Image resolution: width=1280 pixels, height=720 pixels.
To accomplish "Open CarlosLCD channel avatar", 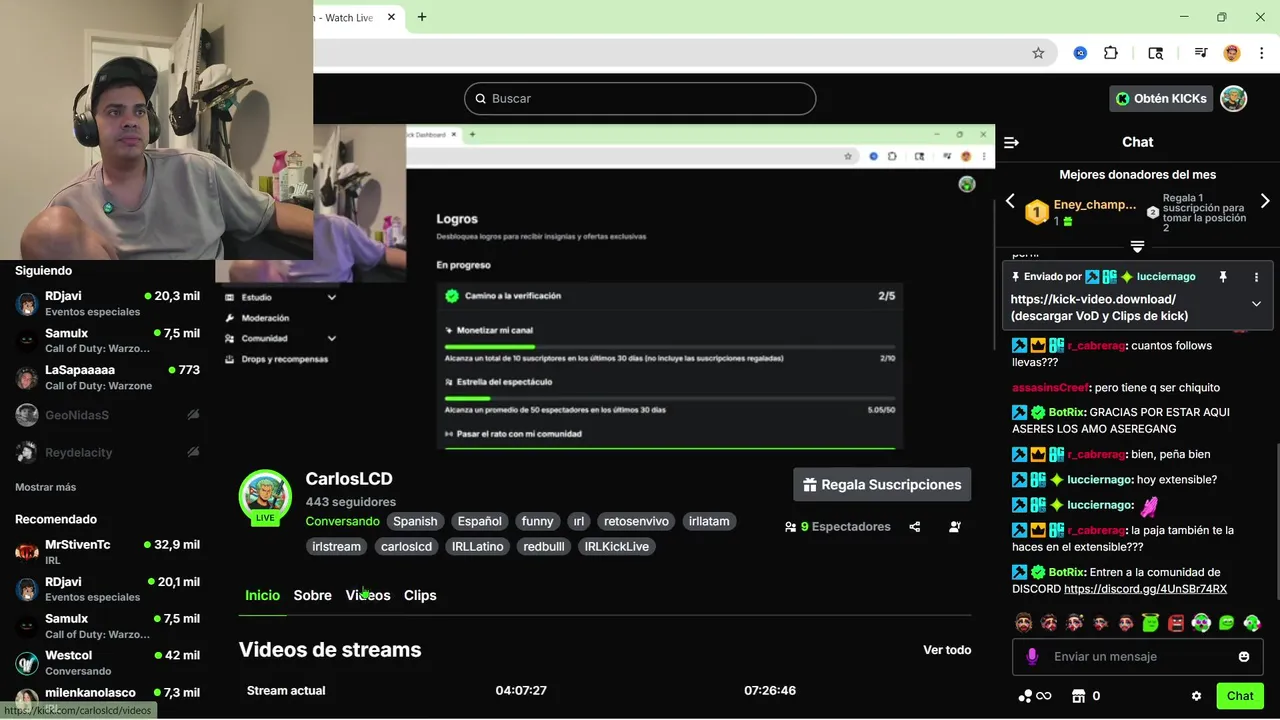I will click(265, 496).
